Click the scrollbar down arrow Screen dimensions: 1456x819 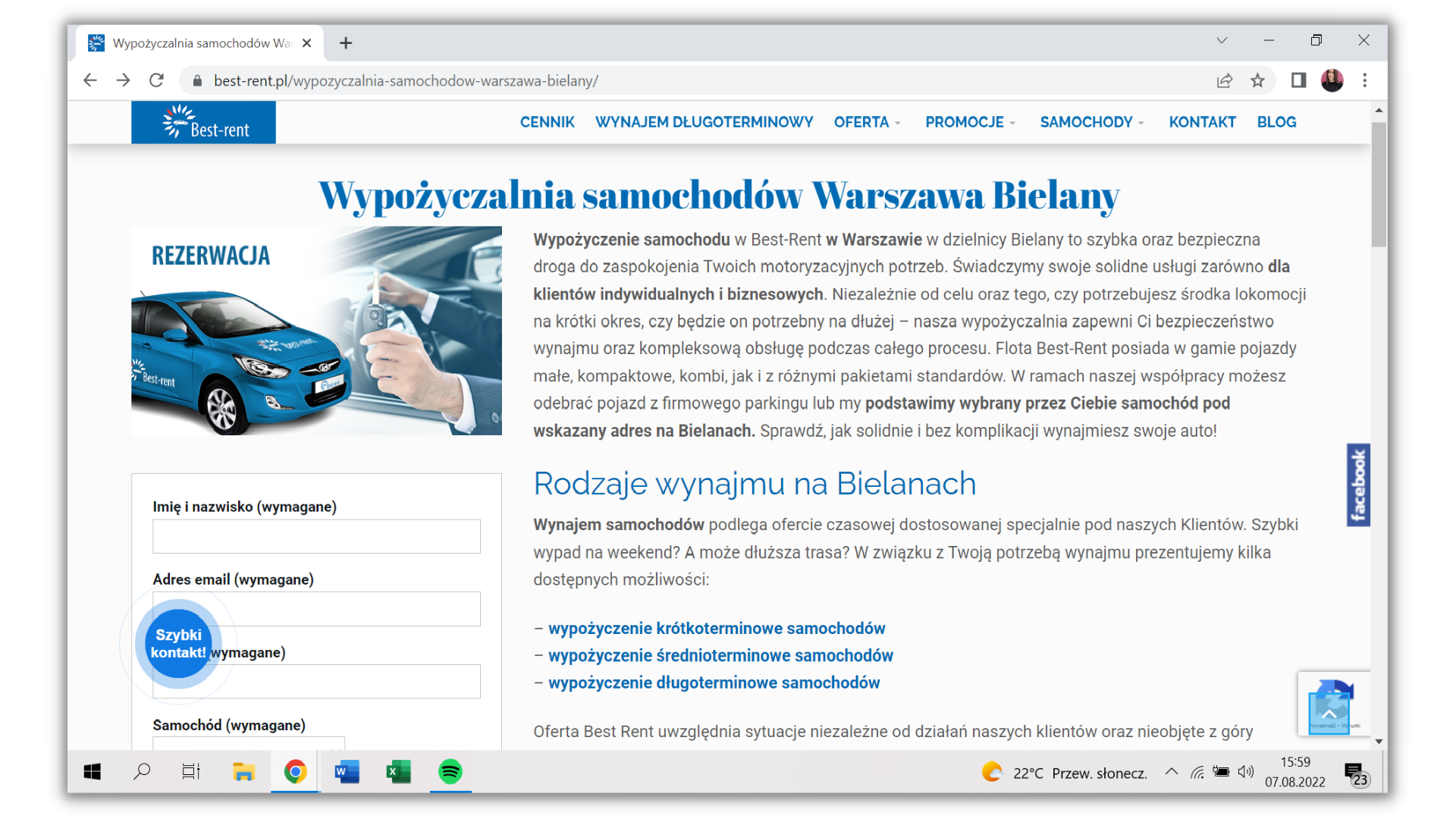tap(1379, 742)
